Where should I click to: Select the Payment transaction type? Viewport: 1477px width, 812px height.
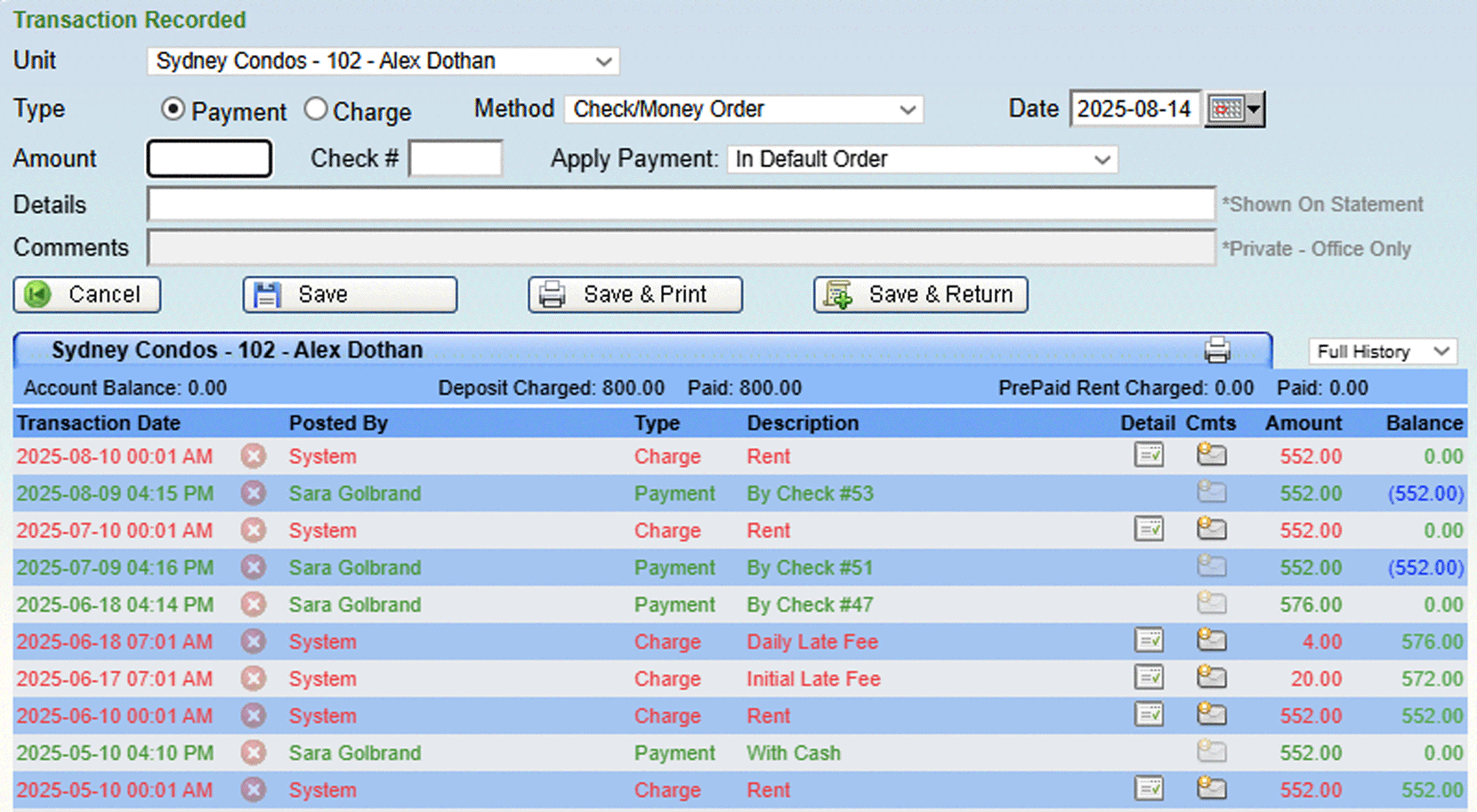[172, 109]
